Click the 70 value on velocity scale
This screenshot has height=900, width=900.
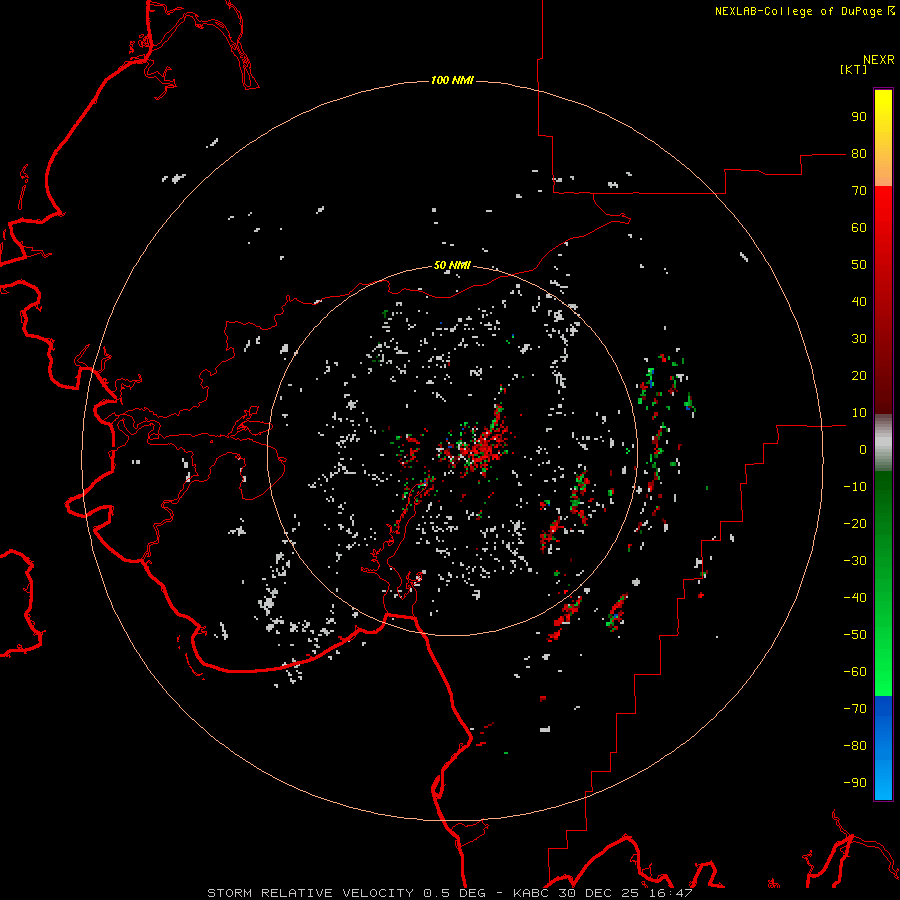point(859,191)
